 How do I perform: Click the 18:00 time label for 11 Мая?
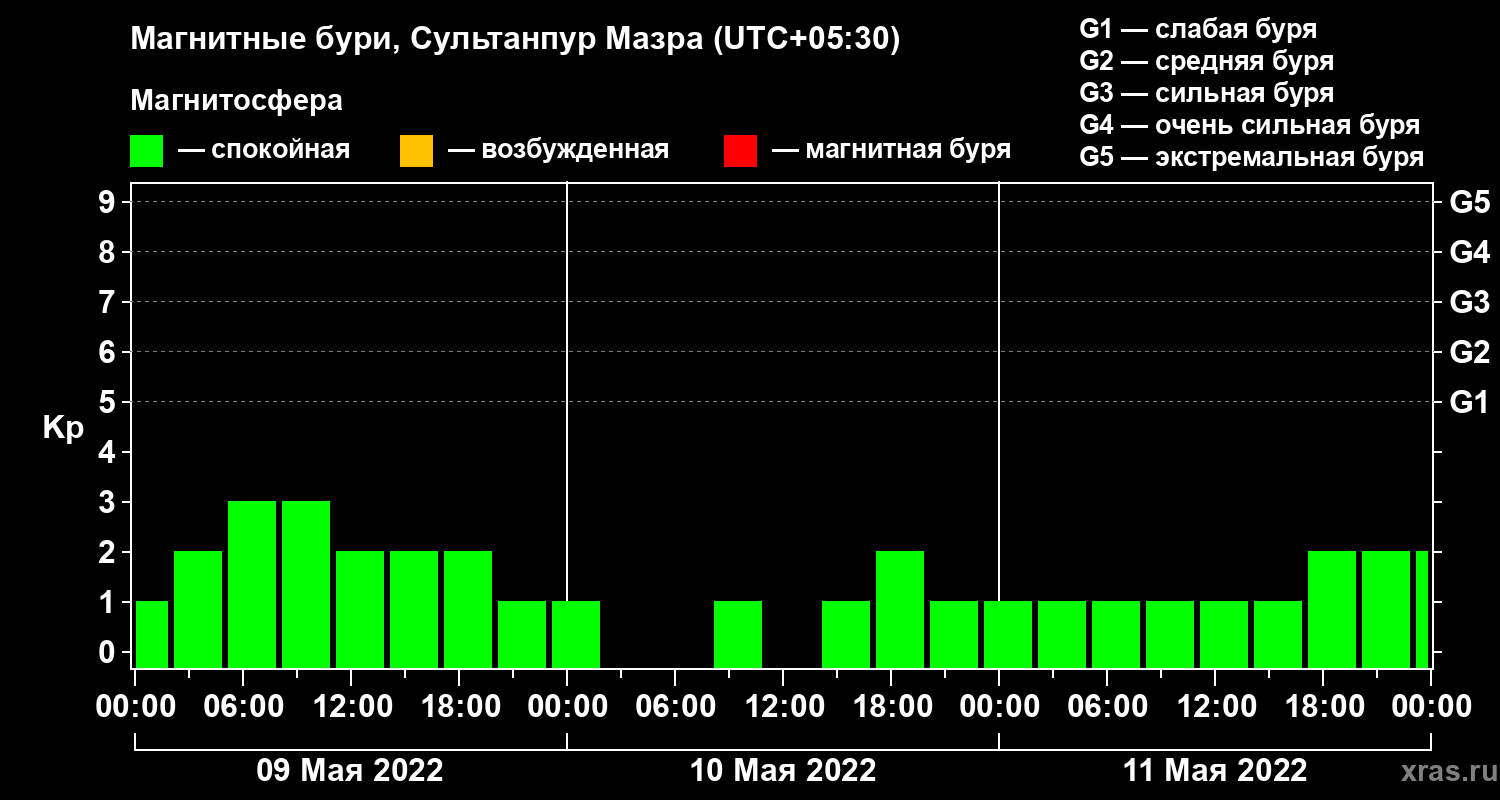(1323, 706)
